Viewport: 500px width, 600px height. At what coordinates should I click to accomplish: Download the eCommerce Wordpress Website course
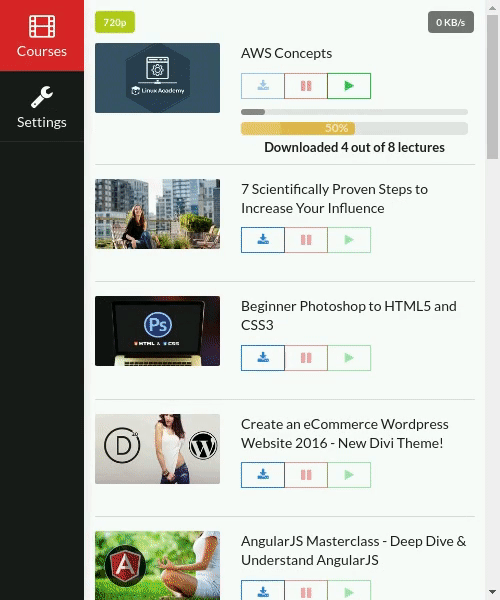click(262, 475)
